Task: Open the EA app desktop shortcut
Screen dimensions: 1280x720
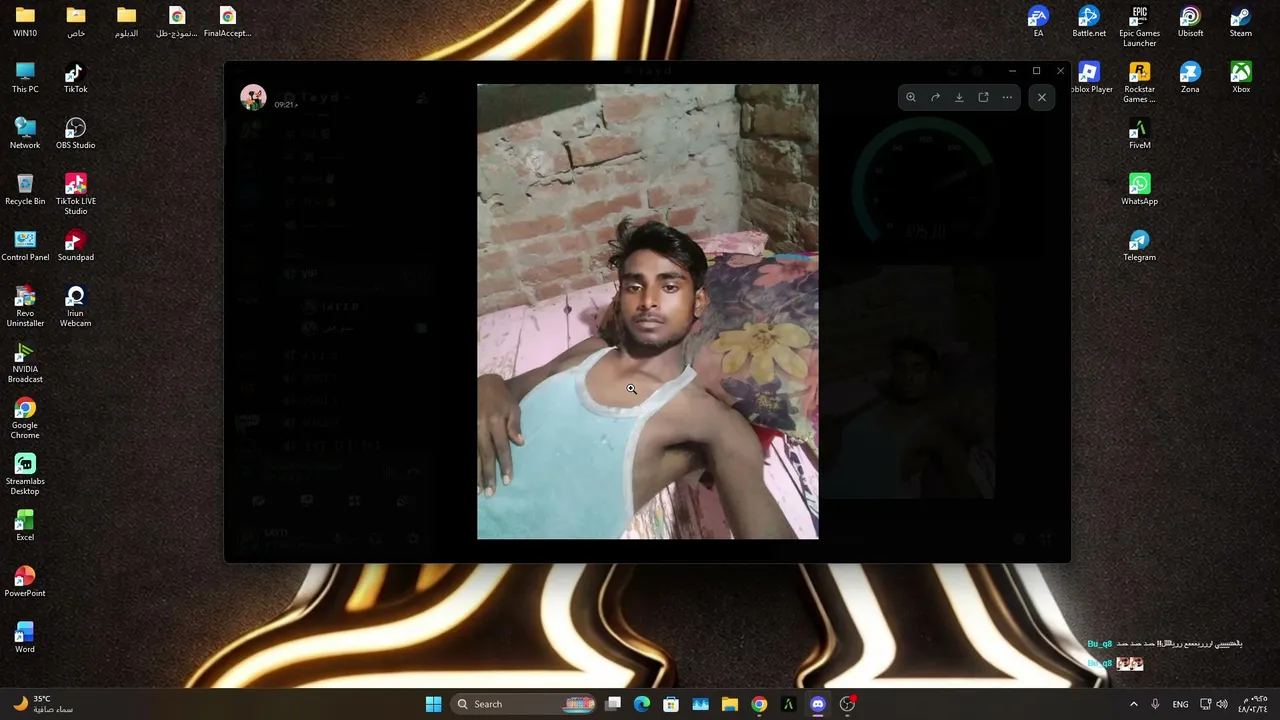Action: point(1038,22)
